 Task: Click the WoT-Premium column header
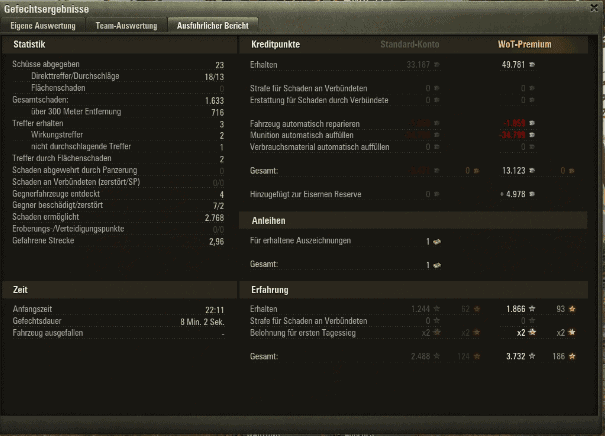click(524, 44)
